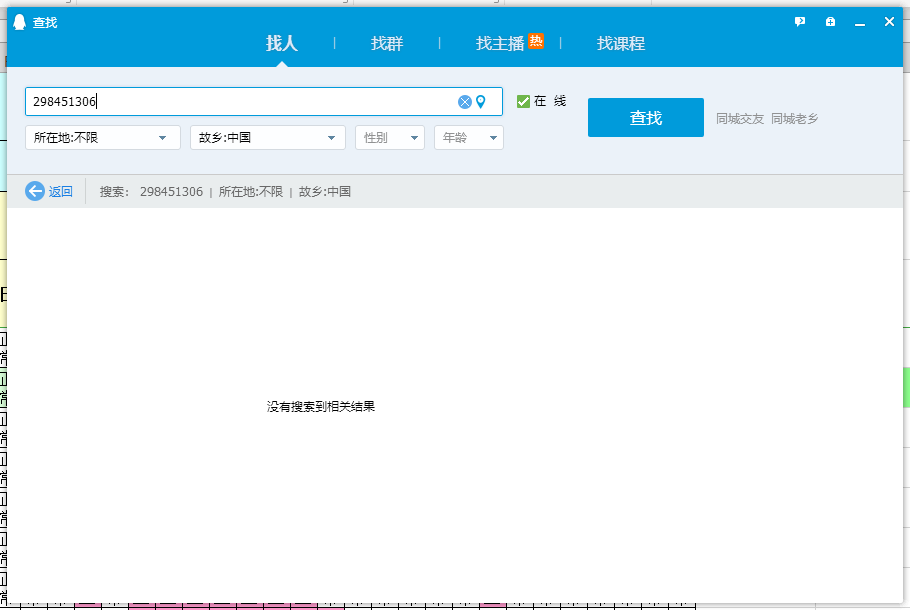Minimize the 查找 window

tap(859, 22)
